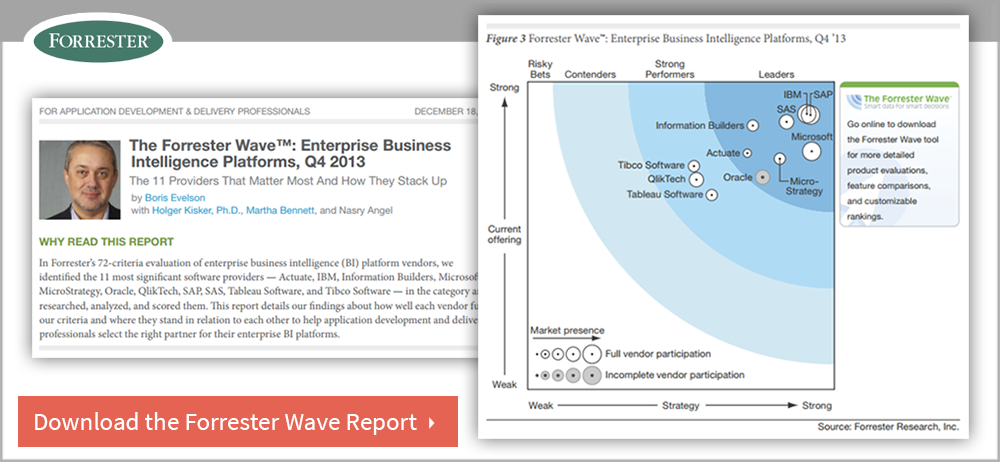Select the Information Builders chart marker

click(753, 126)
